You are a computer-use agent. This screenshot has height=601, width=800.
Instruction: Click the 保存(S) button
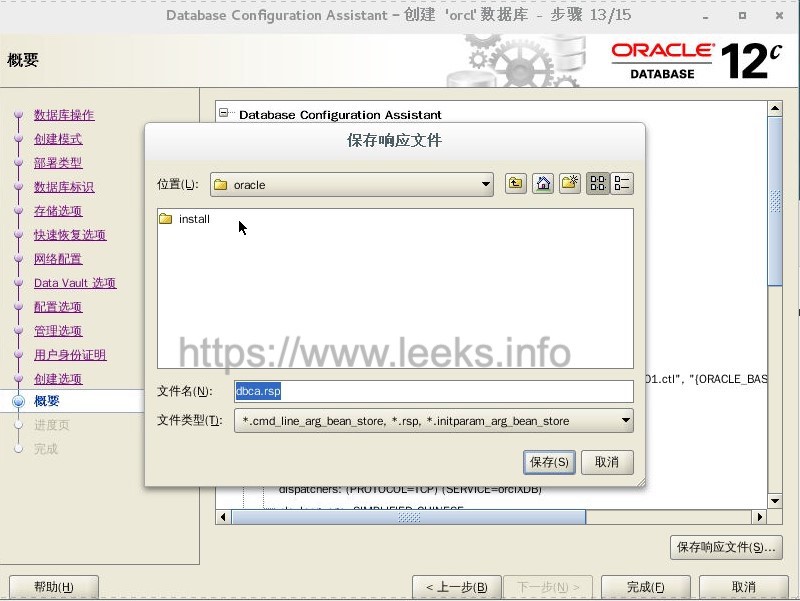(x=549, y=462)
